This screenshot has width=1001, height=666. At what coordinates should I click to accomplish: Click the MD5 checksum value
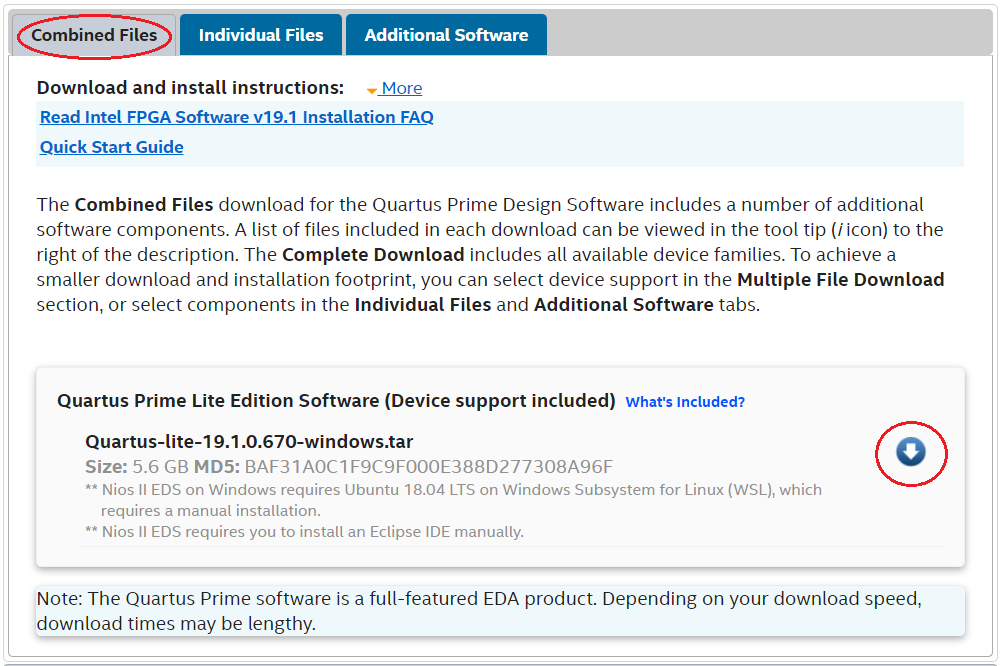[428, 466]
